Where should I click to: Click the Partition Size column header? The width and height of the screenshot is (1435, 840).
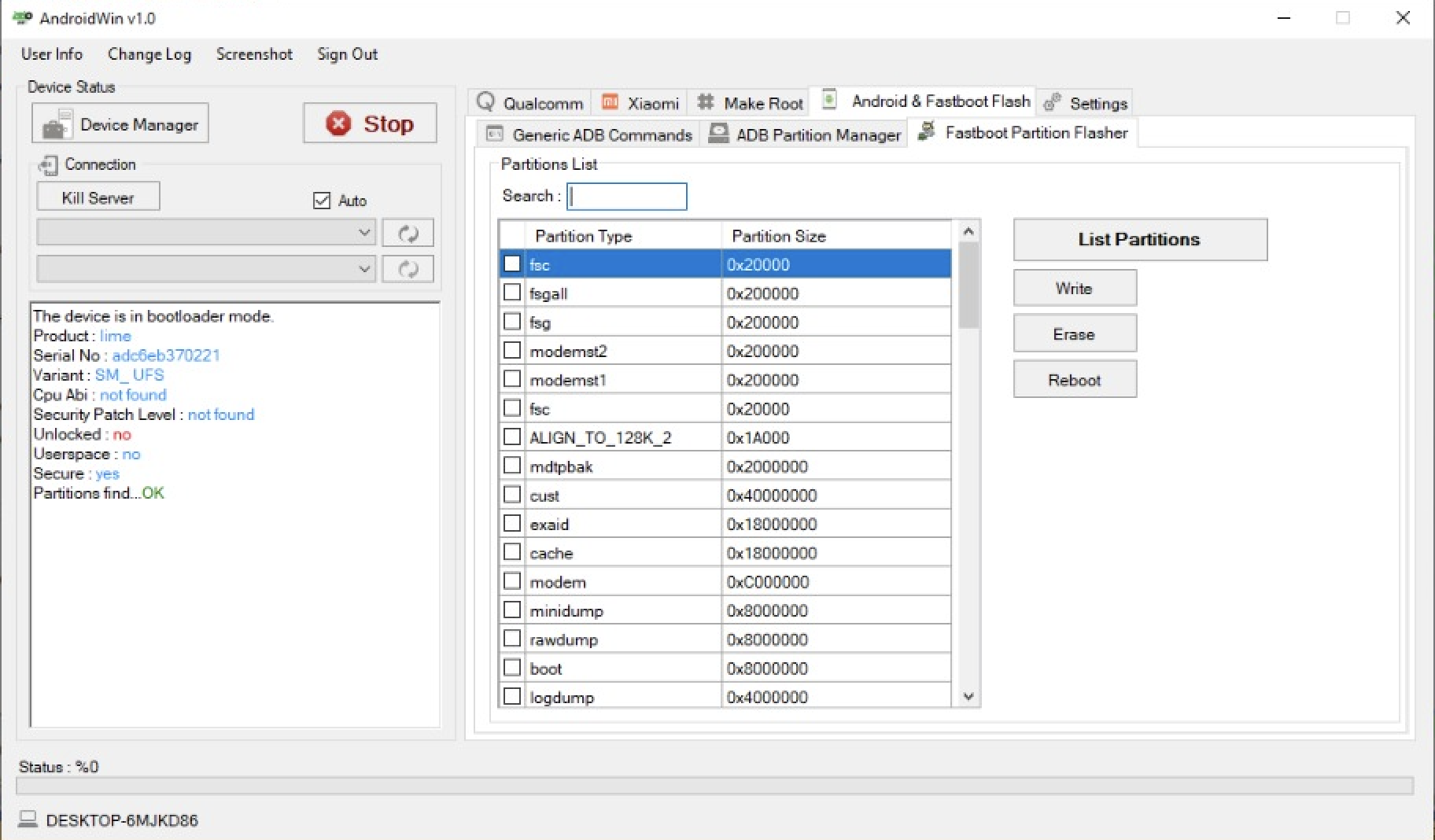[837, 236]
